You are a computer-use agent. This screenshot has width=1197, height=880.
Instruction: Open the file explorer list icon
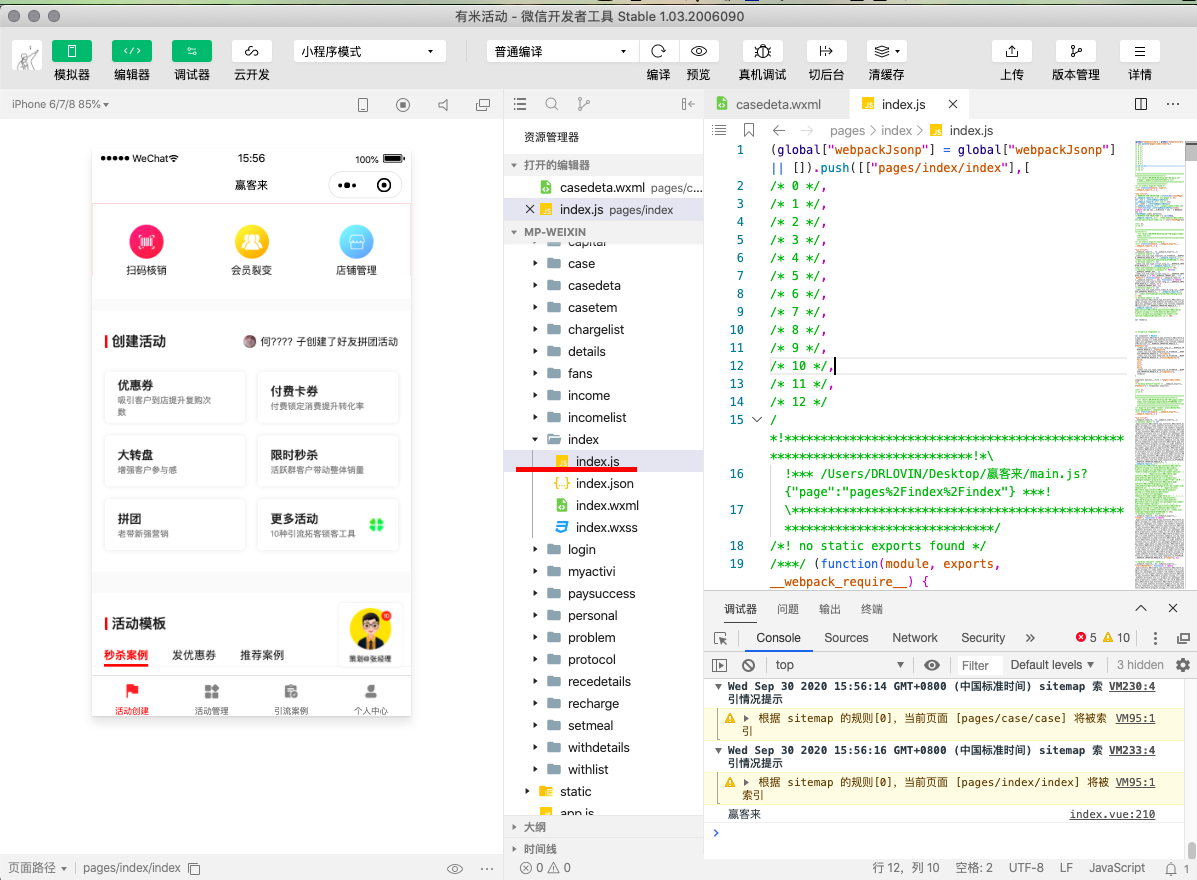click(520, 104)
